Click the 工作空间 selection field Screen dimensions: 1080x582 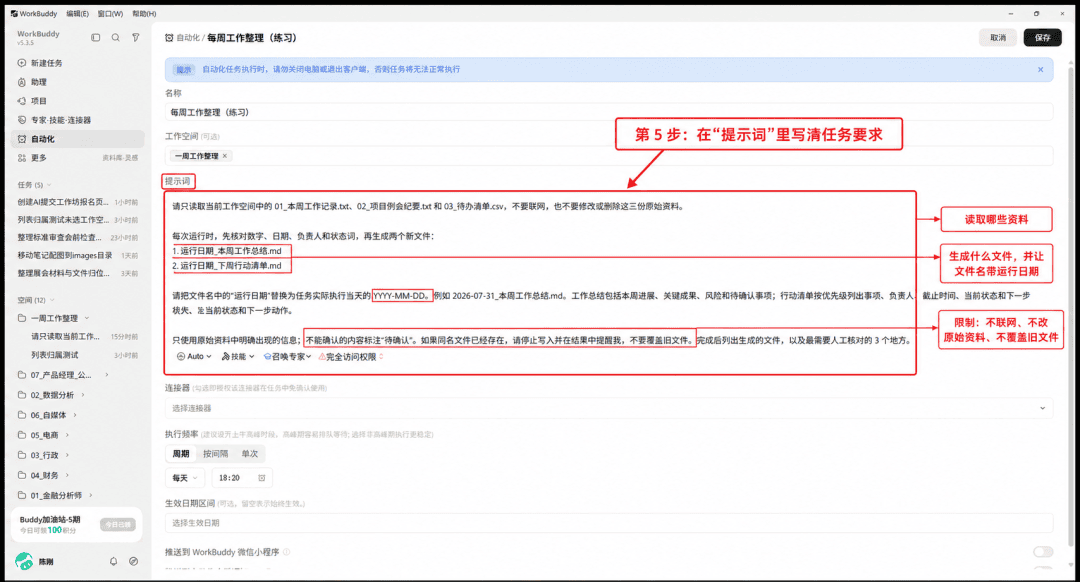click(x=609, y=156)
